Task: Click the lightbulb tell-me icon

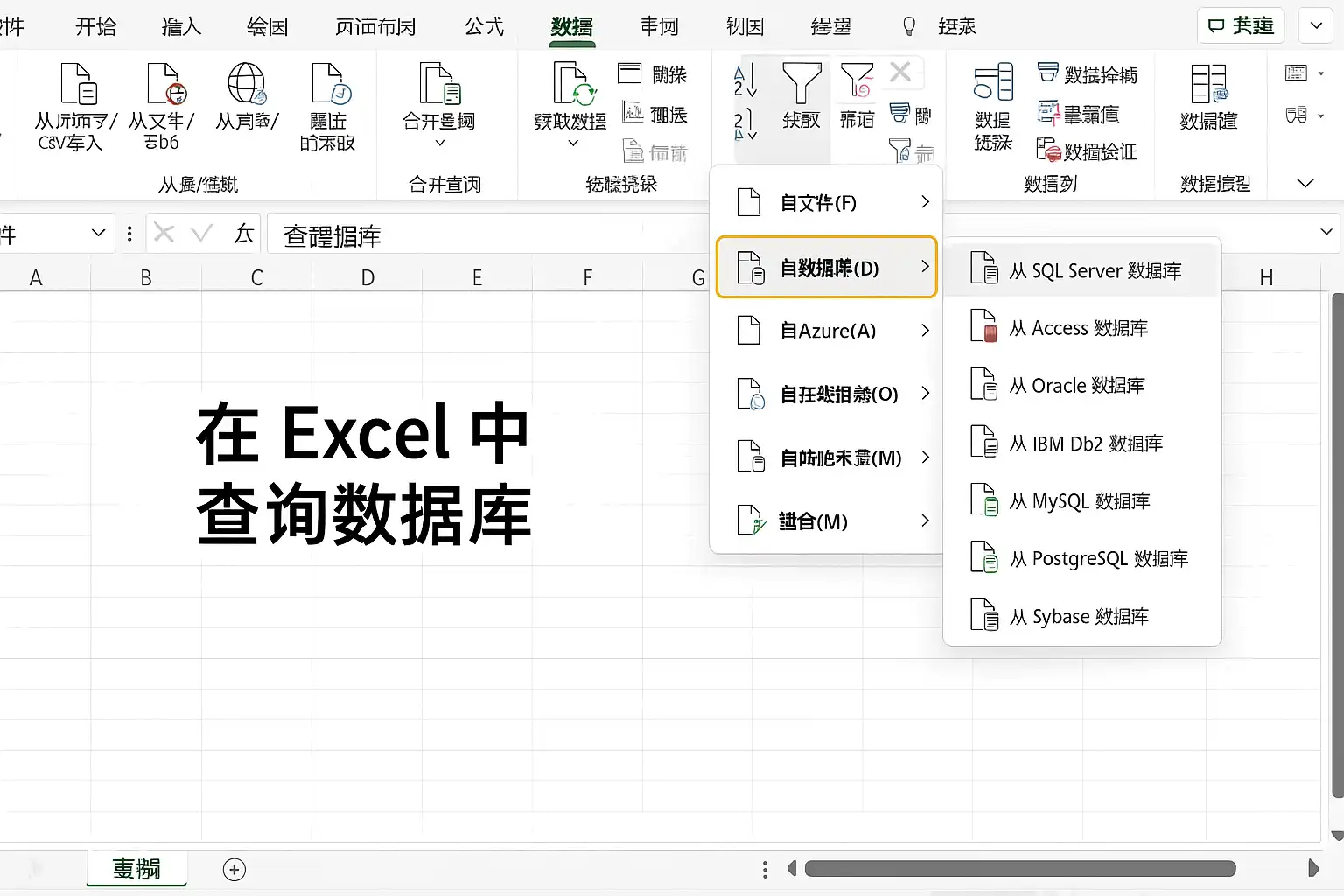Action: tap(909, 27)
